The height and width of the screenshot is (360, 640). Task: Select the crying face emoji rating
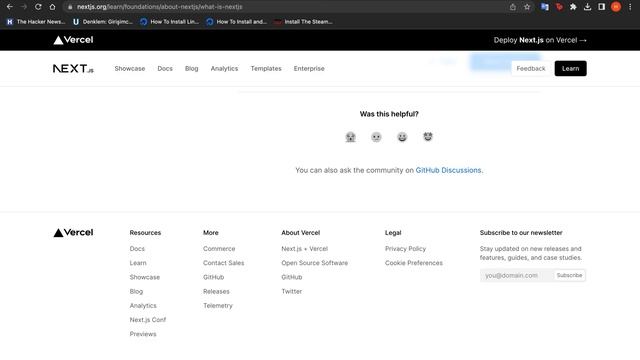[x=350, y=137]
